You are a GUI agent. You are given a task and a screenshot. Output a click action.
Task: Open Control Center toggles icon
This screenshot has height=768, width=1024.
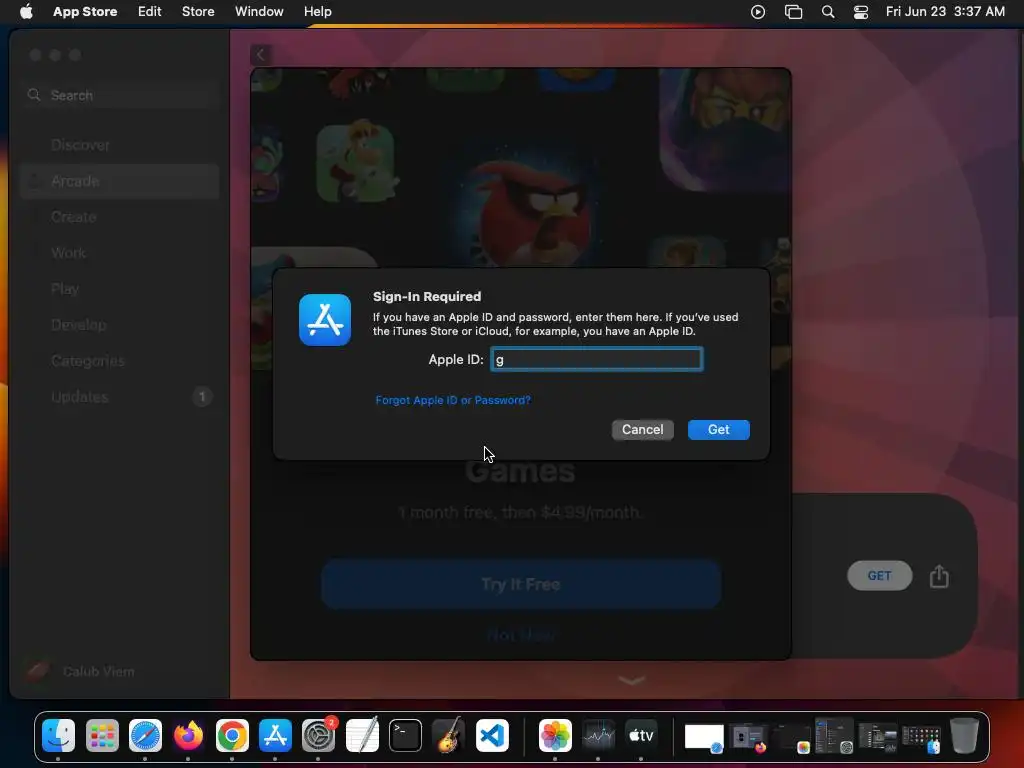[x=861, y=12]
